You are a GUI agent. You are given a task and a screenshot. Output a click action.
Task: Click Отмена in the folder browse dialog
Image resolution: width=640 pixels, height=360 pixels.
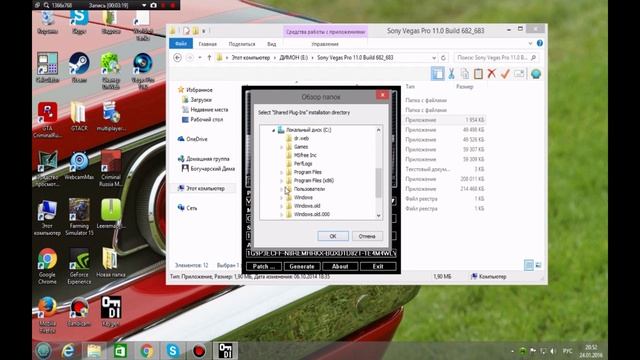point(367,236)
